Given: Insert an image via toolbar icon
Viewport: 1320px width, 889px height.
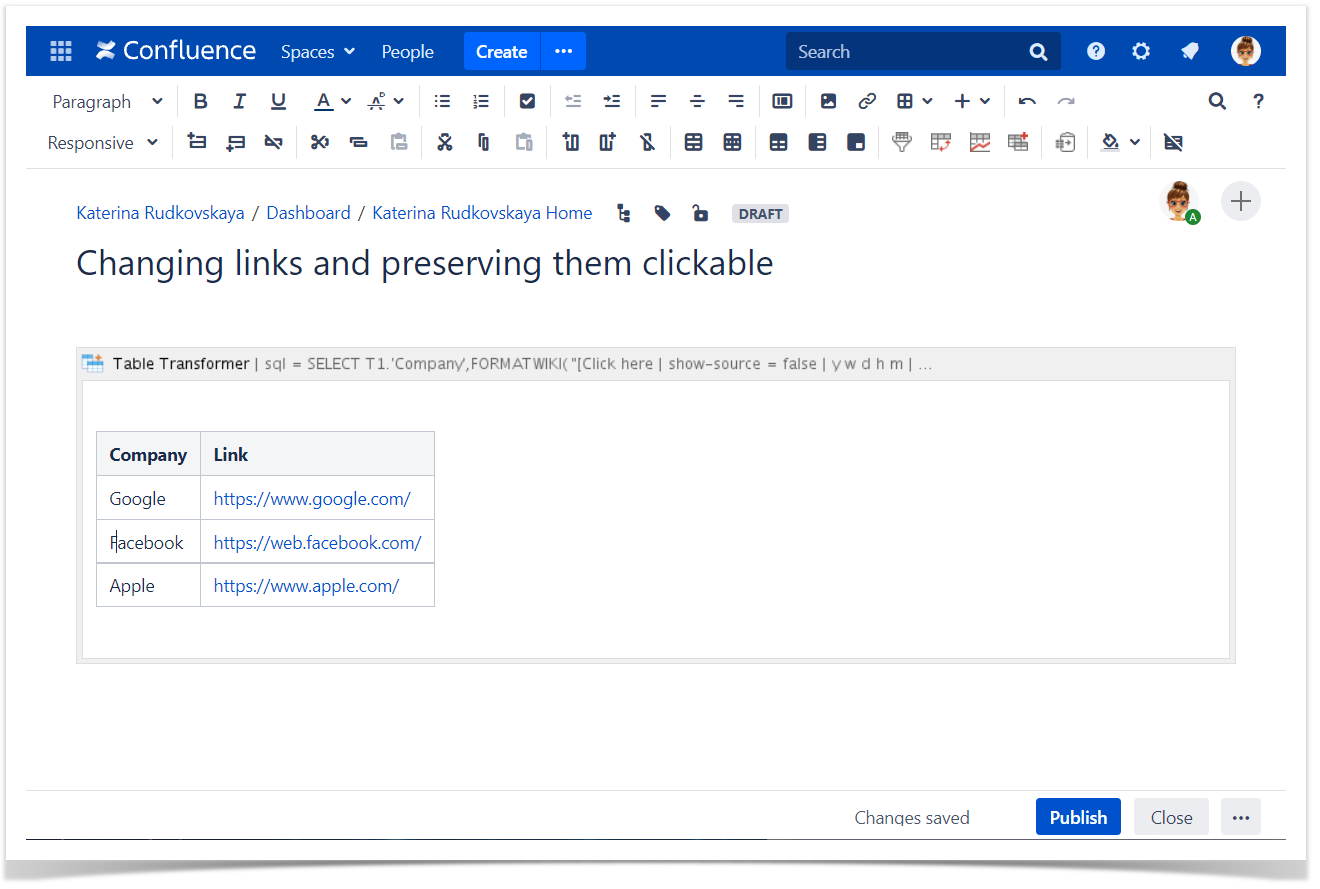Looking at the screenshot, I should [828, 101].
